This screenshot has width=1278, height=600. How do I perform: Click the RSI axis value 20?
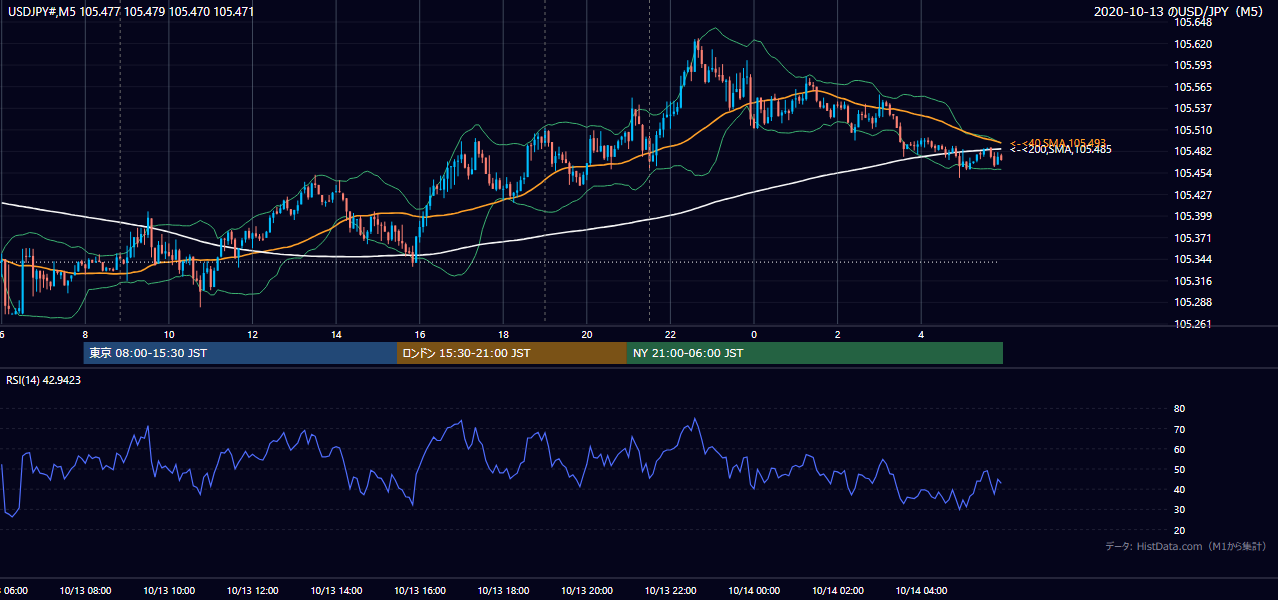pos(1179,530)
